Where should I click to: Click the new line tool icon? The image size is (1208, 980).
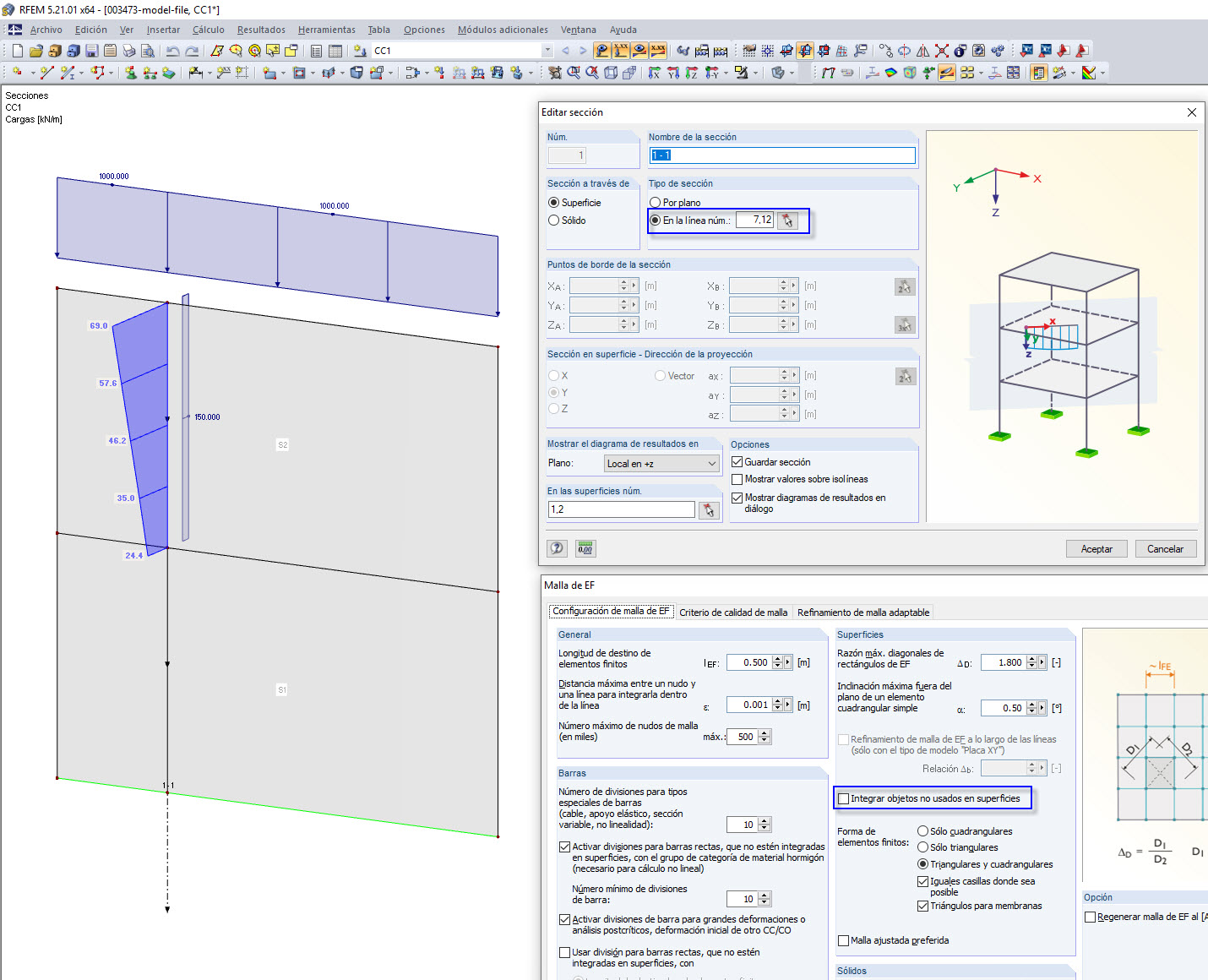(x=47, y=73)
